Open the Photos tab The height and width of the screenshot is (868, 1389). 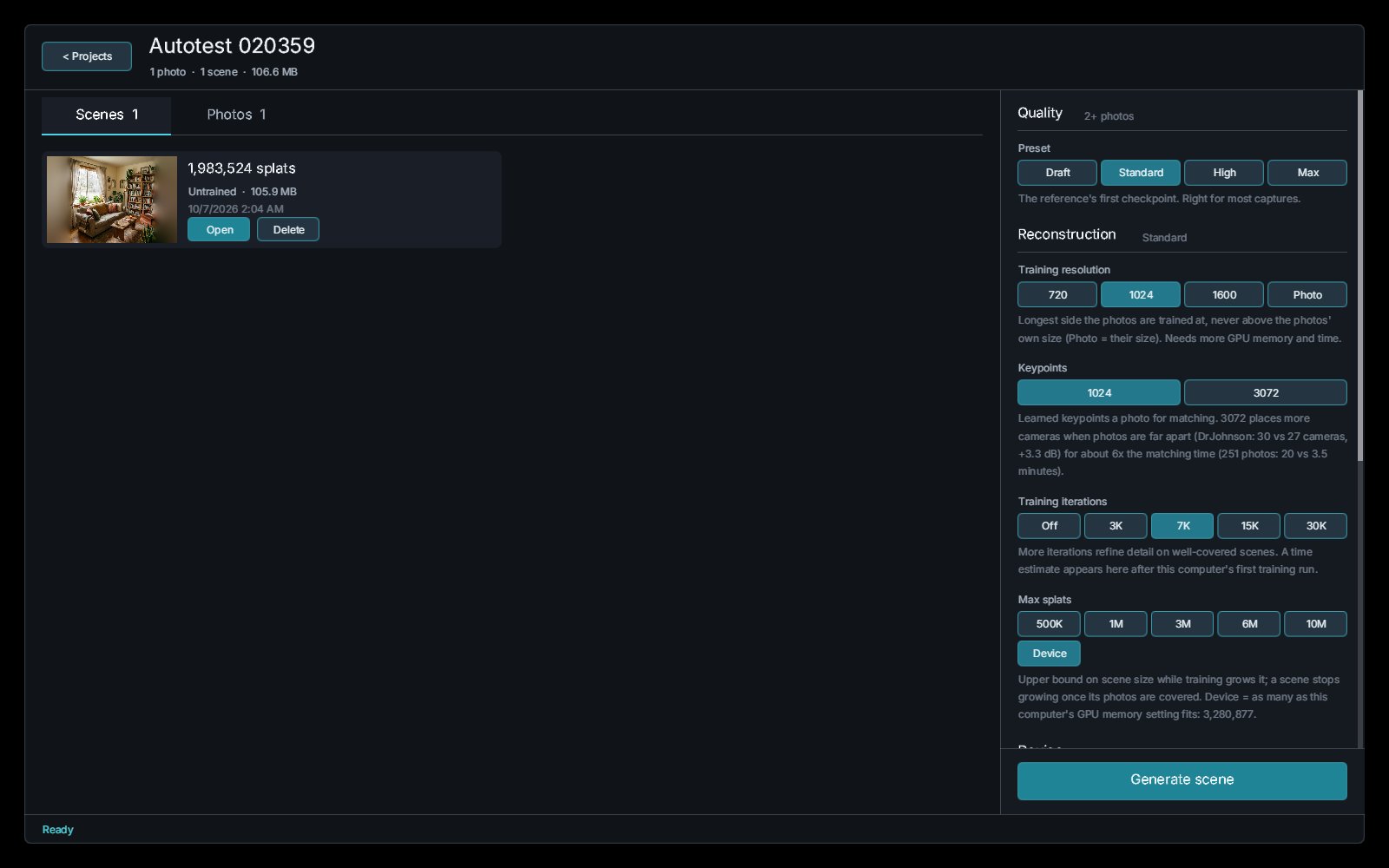point(236,115)
